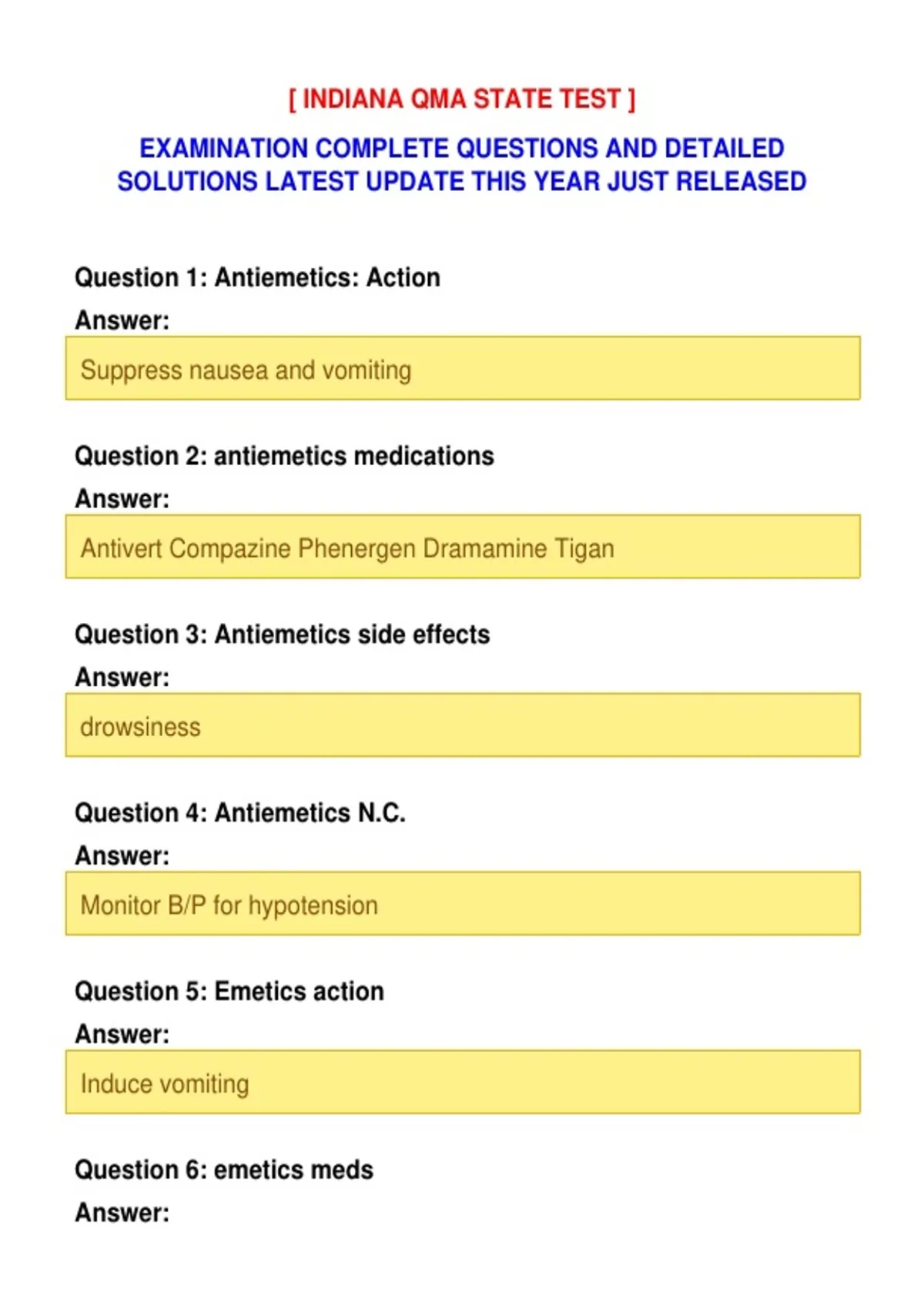Click the Induce vomiting answer box
The height and width of the screenshot is (1309, 924).
click(x=463, y=1083)
